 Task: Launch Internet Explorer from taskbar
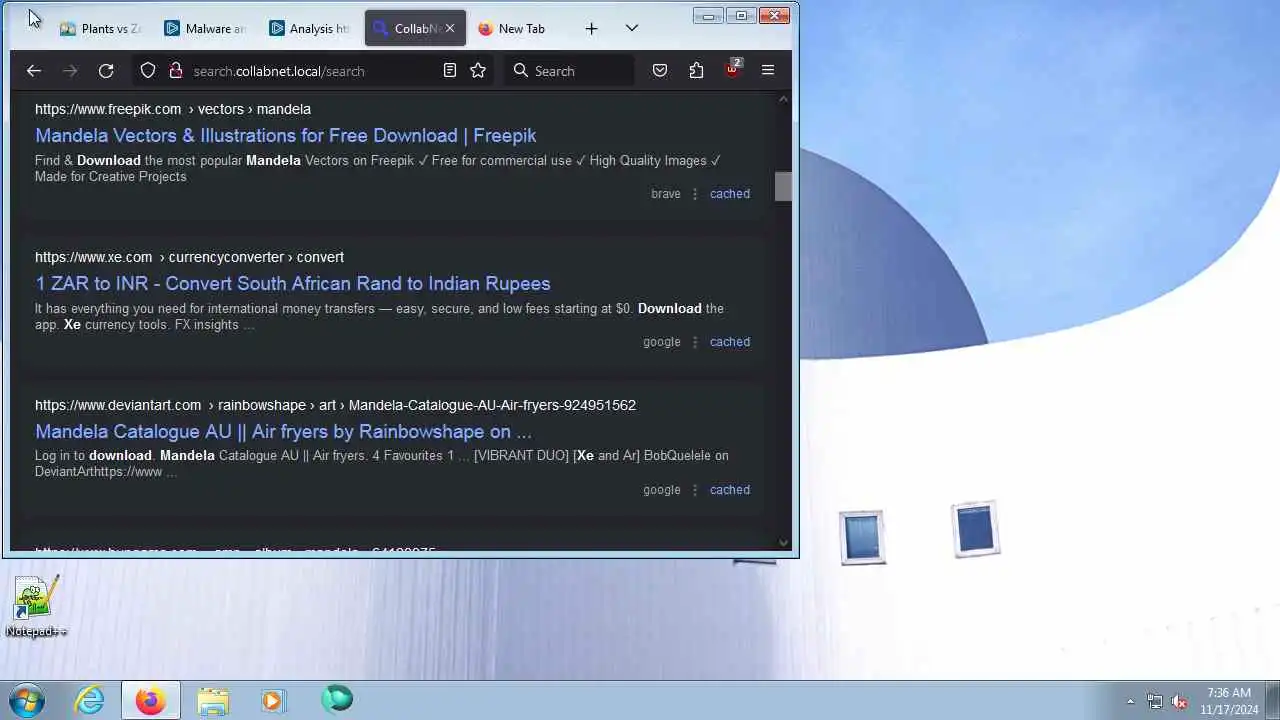[90, 700]
